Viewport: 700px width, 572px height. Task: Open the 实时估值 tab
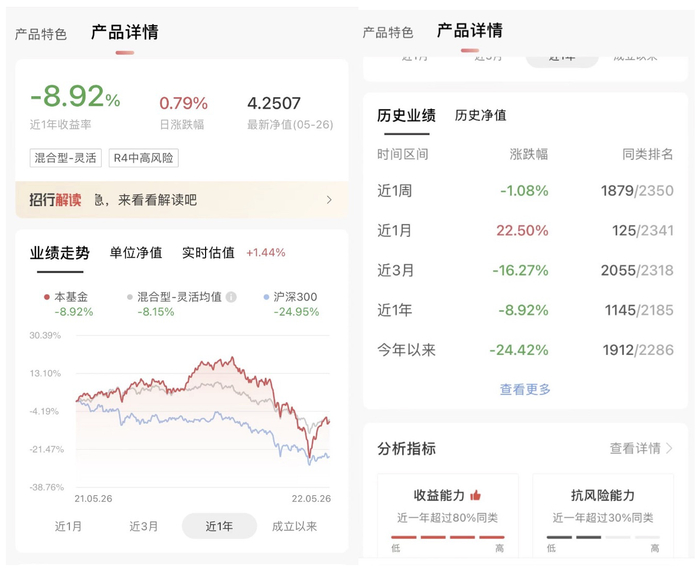[x=208, y=253]
